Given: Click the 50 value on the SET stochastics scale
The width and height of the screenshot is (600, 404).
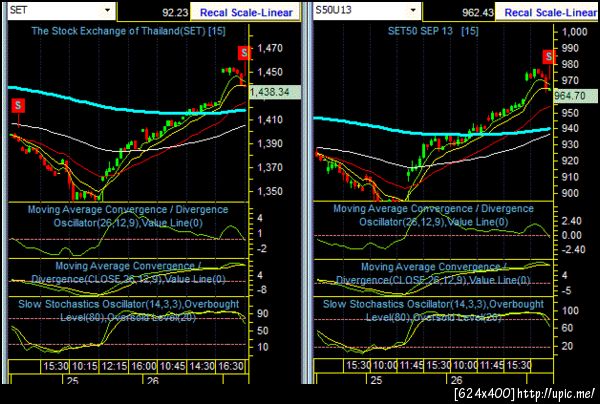Looking at the screenshot, I should [x=262, y=331].
